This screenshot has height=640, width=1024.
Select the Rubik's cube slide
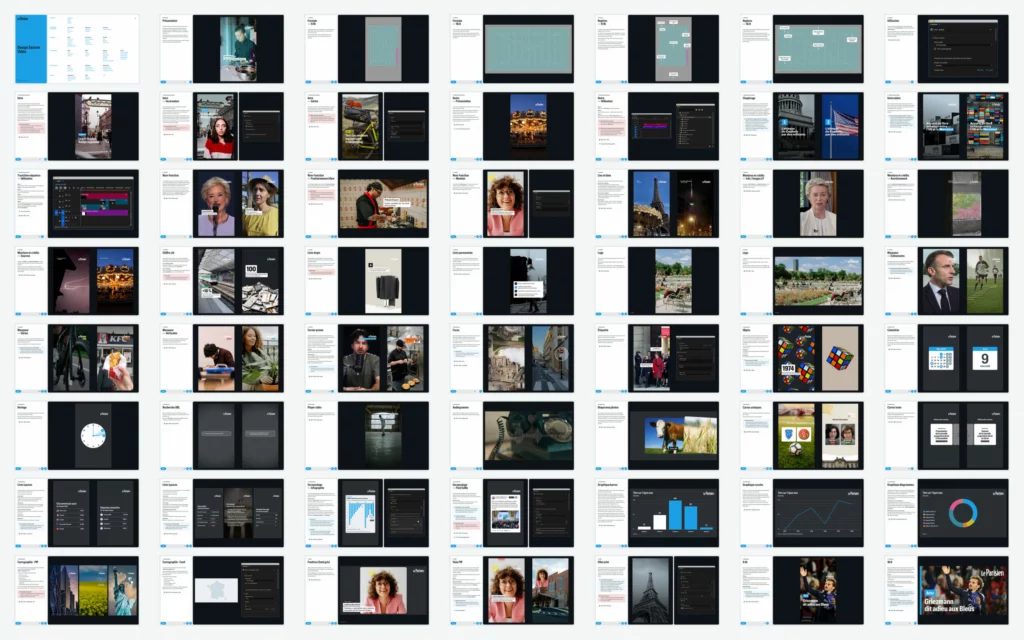[x=802, y=357]
